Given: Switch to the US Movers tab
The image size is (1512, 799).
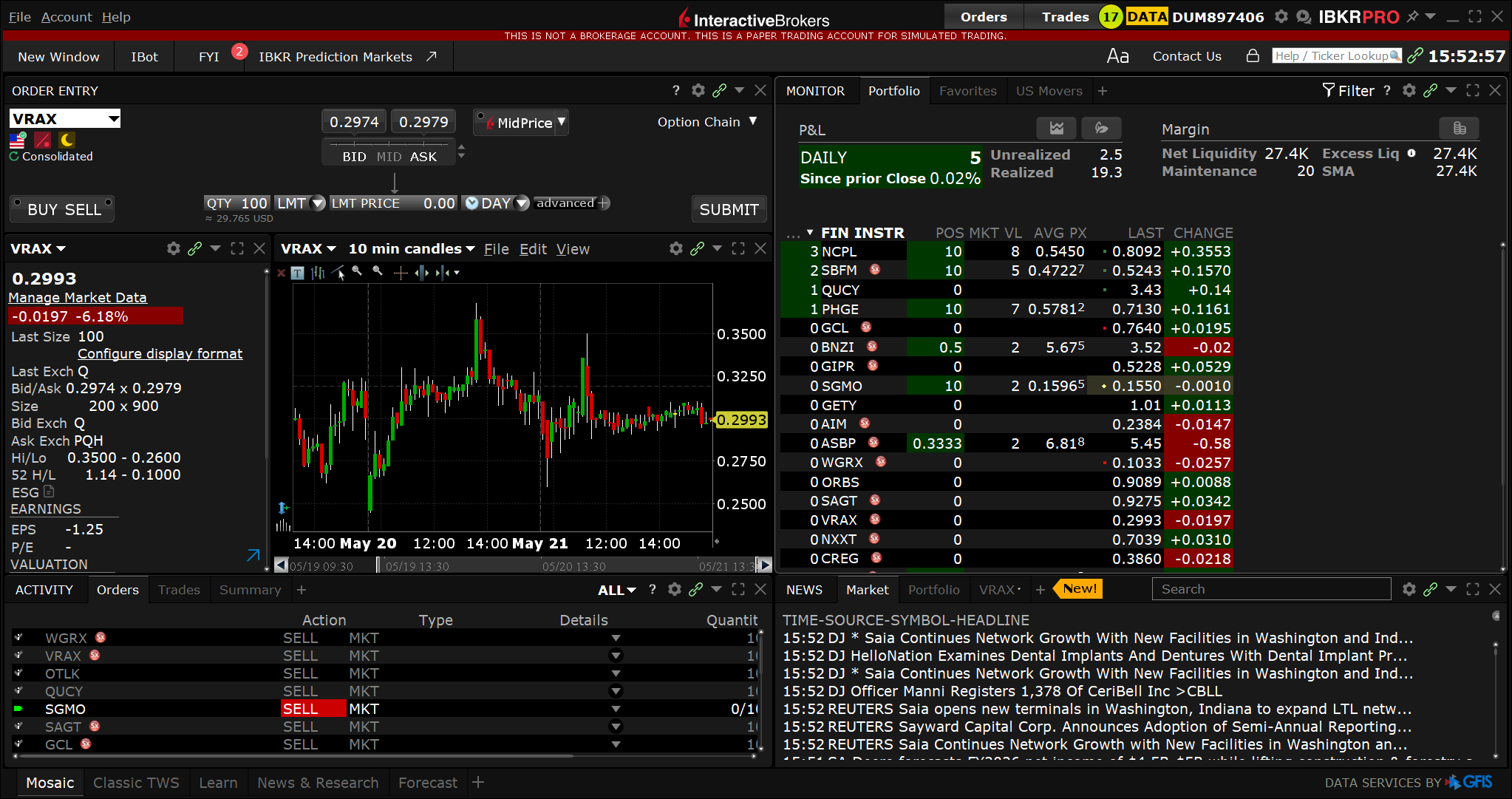Looking at the screenshot, I should tap(1049, 91).
